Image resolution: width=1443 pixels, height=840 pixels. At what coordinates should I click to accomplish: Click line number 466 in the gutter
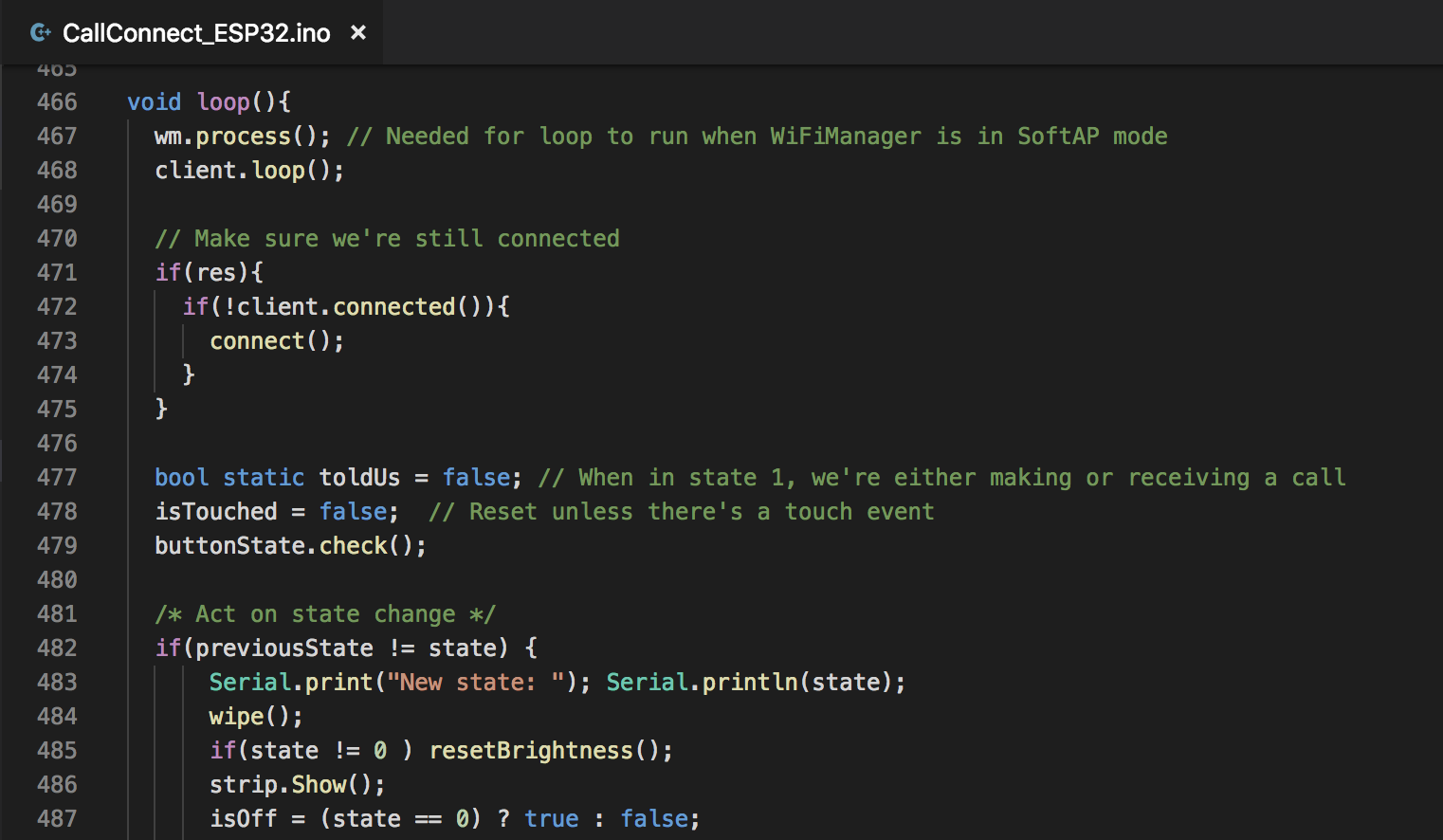tap(57, 102)
